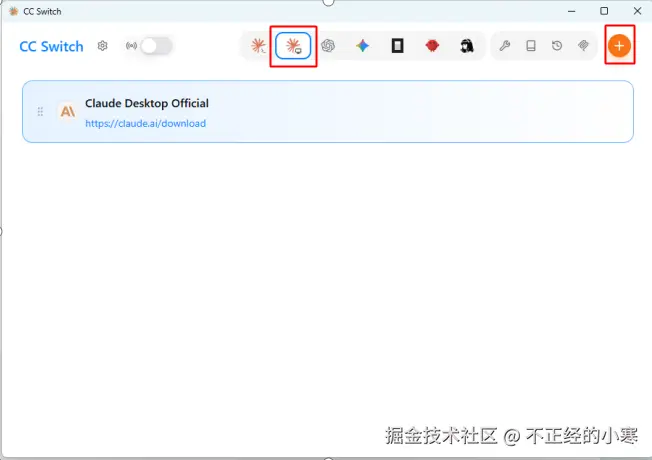Image resolution: width=652 pixels, height=460 pixels.
Task: Add a new provider with orange plus
Action: [x=620, y=46]
